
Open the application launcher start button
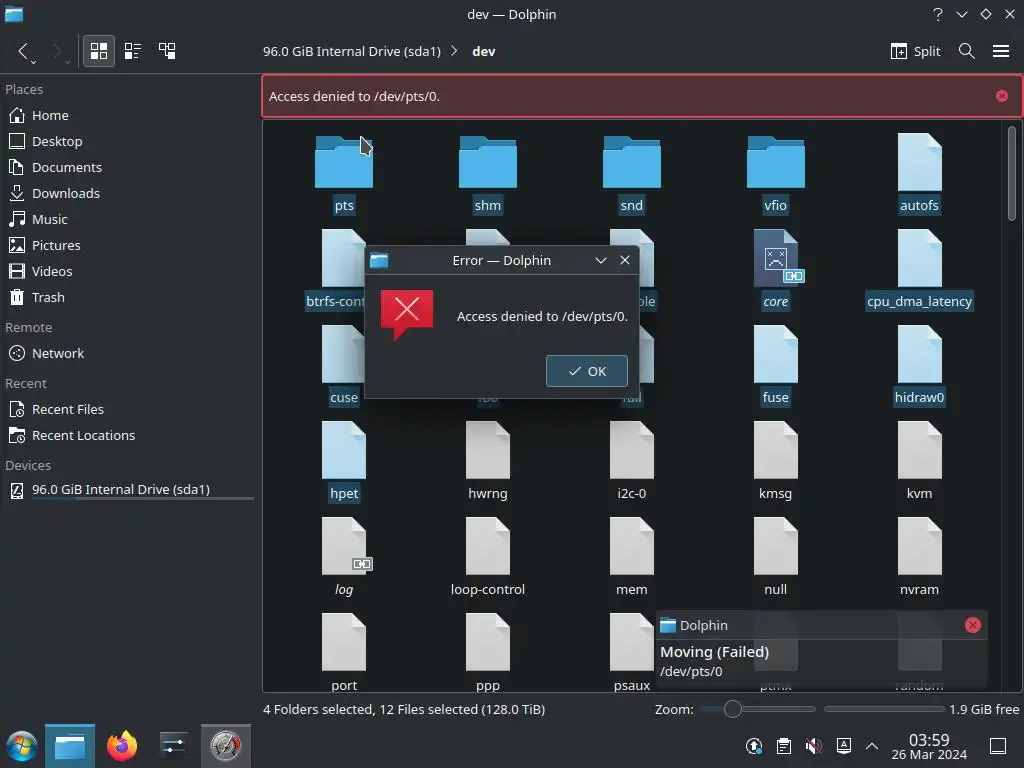click(x=21, y=746)
